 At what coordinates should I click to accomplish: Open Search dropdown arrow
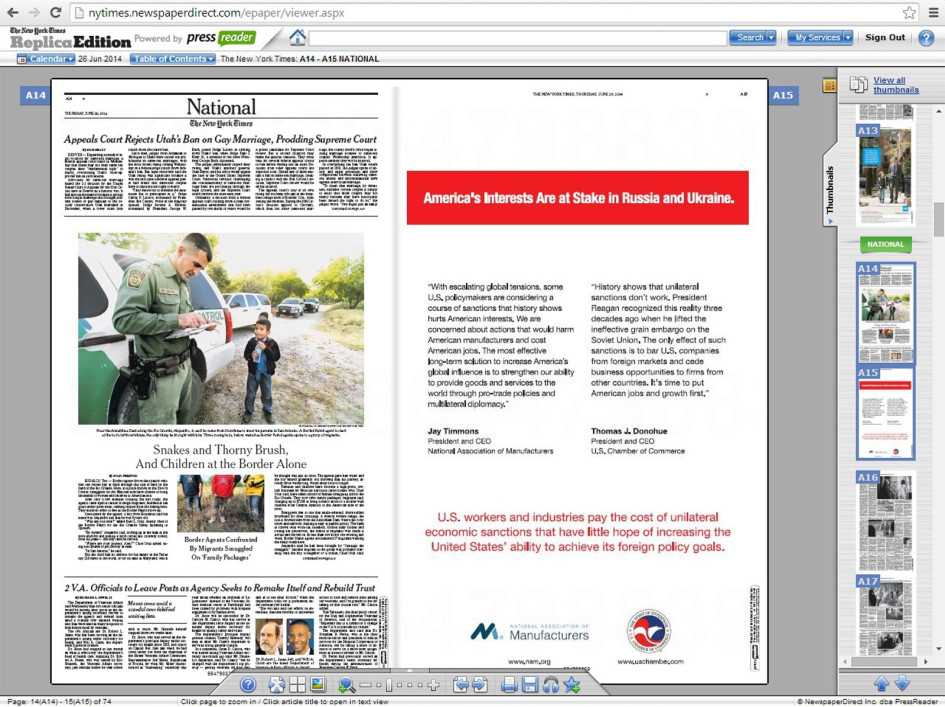771,37
